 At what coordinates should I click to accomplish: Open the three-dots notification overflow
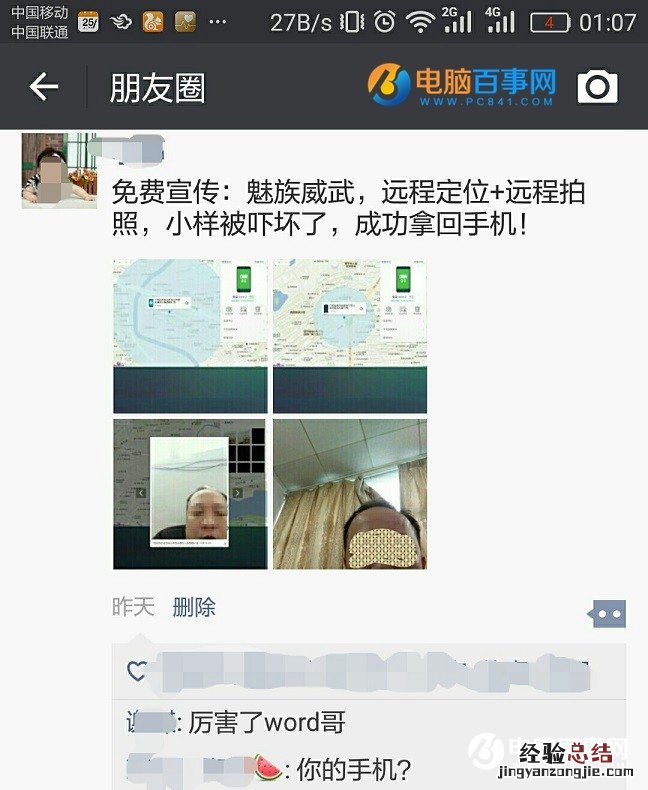(x=218, y=22)
